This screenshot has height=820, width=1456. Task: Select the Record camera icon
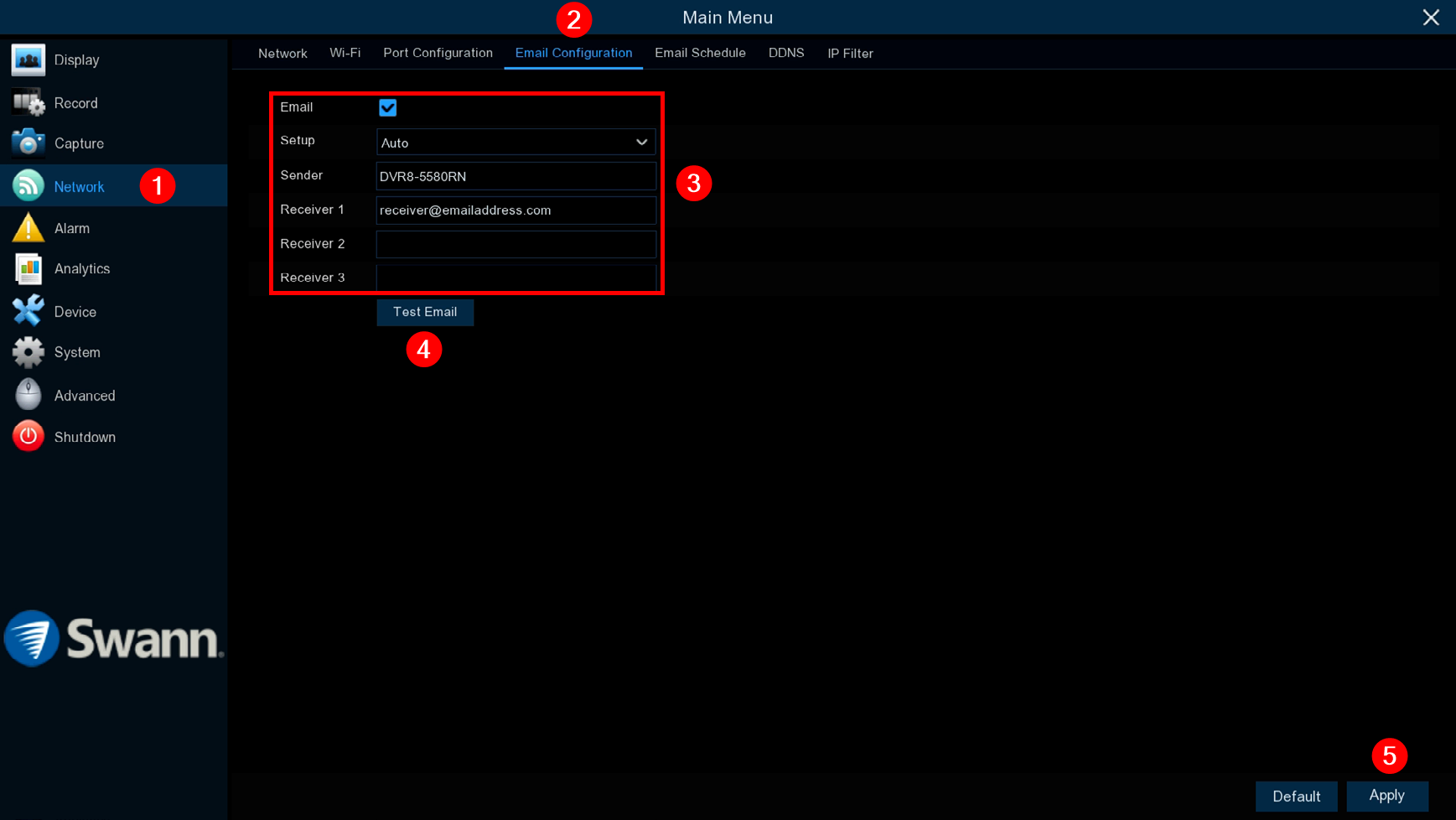(28, 103)
